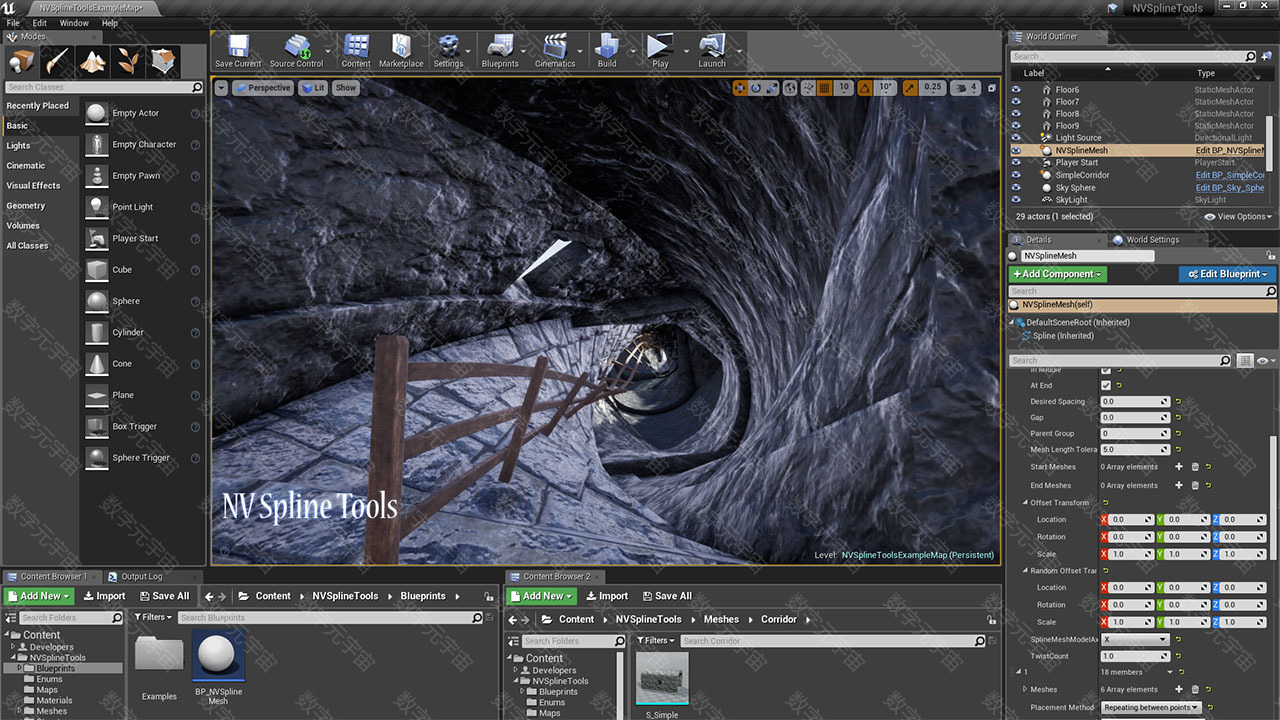Open the Lit view mode dropdown
Viewport: 1280px width, 720px height.
pos(315,88)
